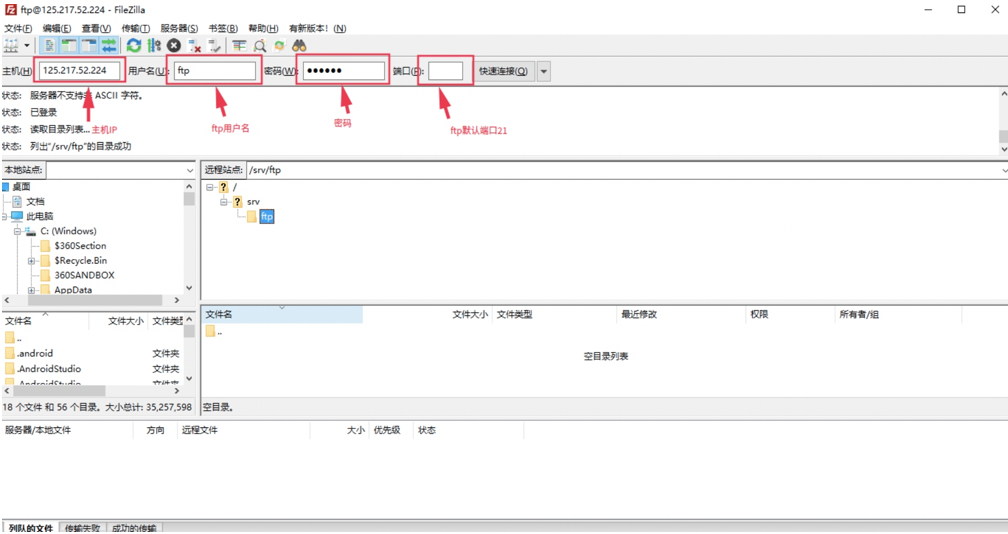Click the 快速连接(Q) button
The width and height of the screenshot is (1008, 534).
coord(503,71)
